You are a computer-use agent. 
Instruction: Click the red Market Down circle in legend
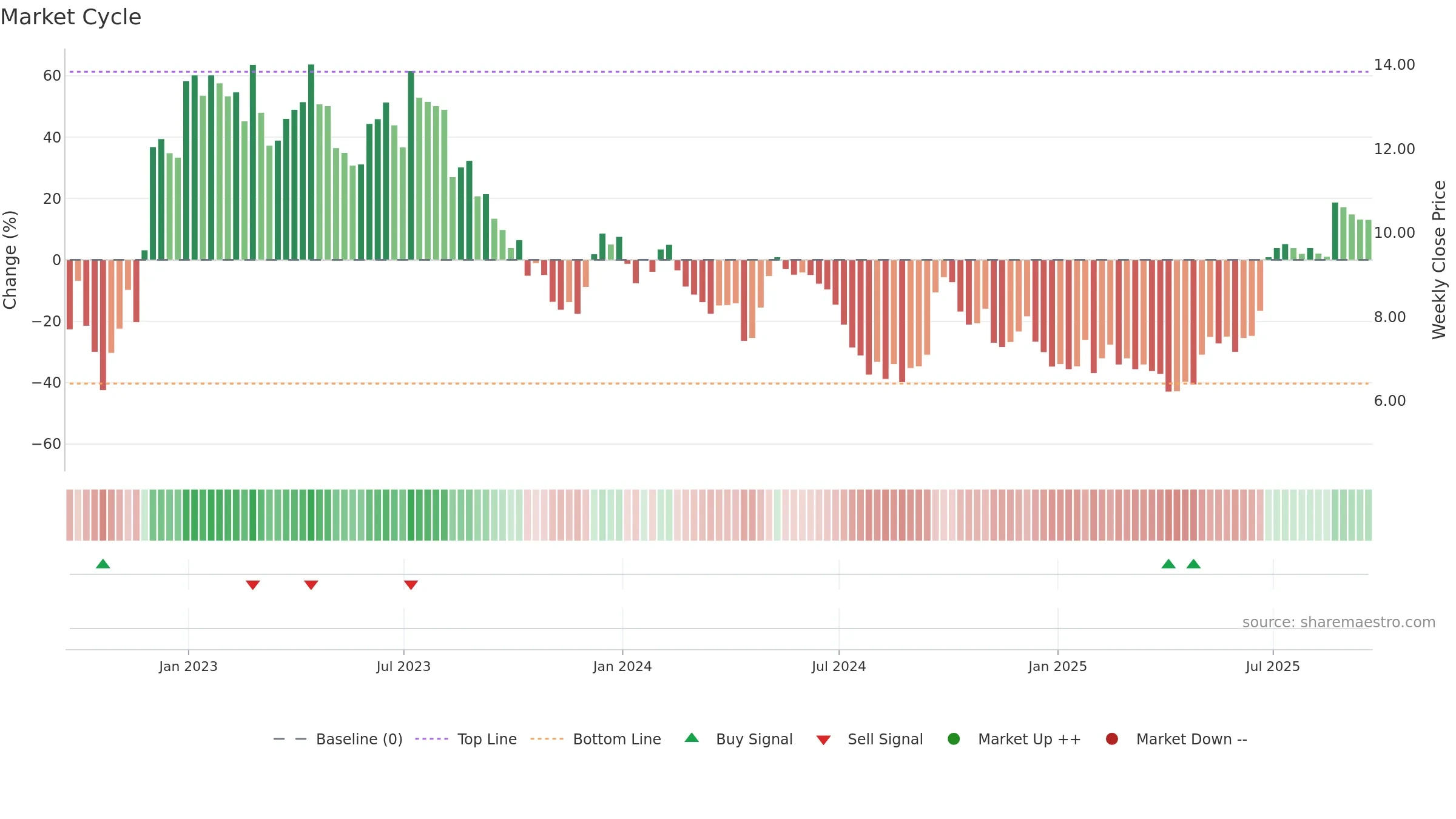(x=1112, y=739)
